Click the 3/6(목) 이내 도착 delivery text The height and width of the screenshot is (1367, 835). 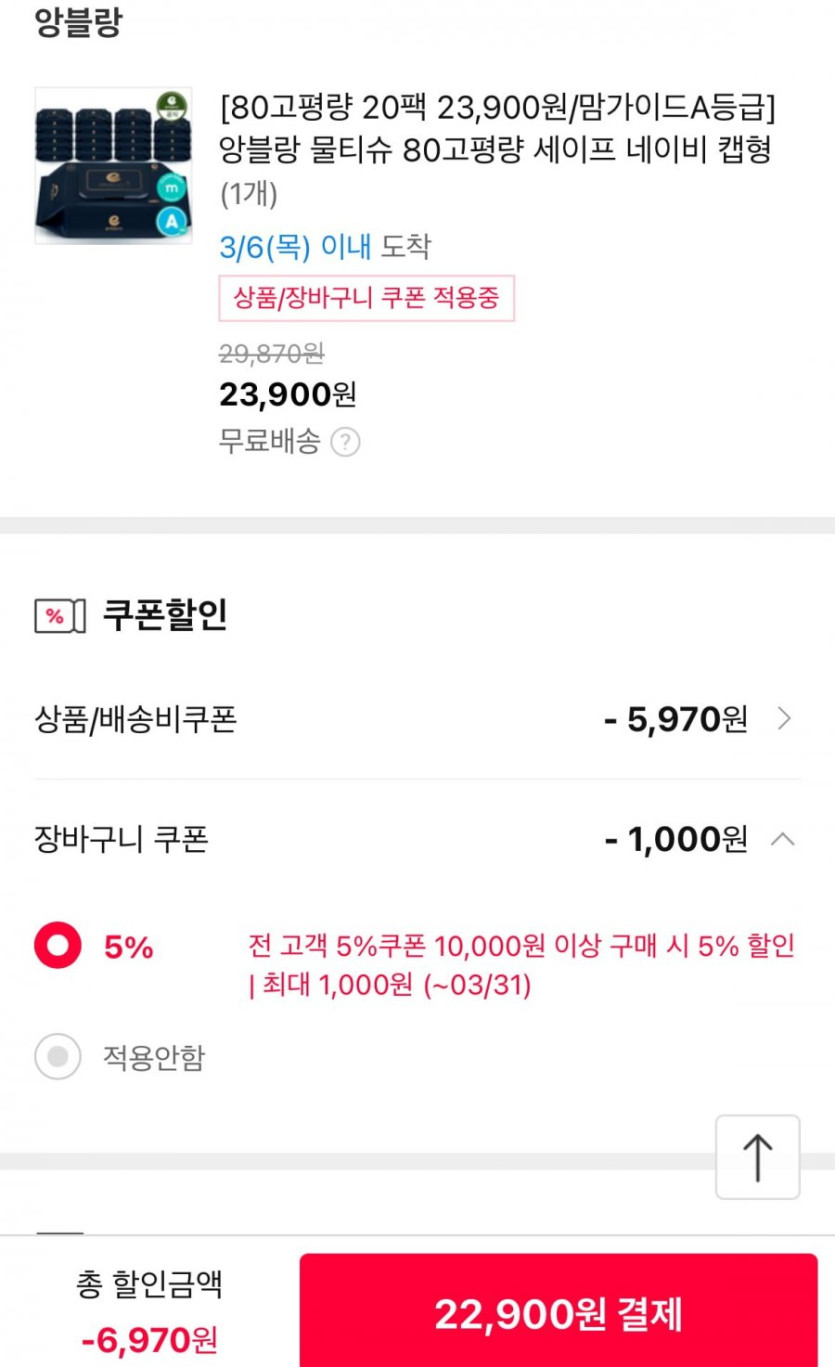(x=325, y=247)
